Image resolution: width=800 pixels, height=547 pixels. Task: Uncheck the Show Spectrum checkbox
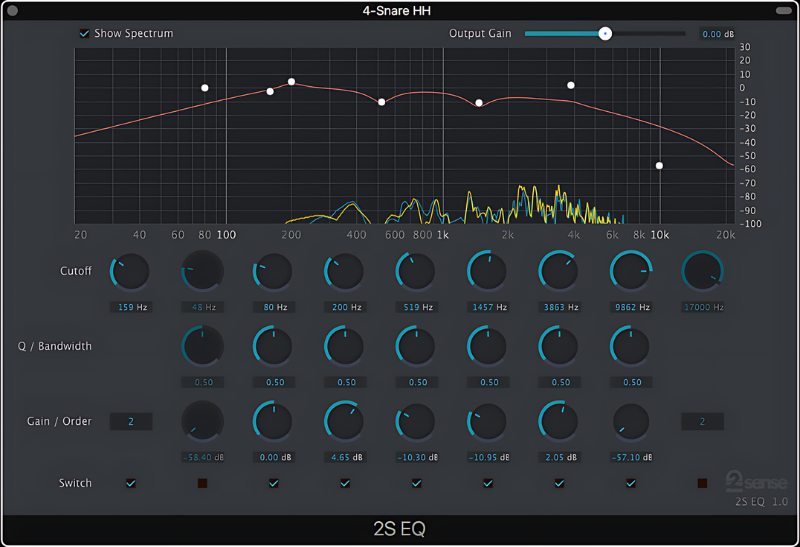pyautogui.click(x=85, y=34)
